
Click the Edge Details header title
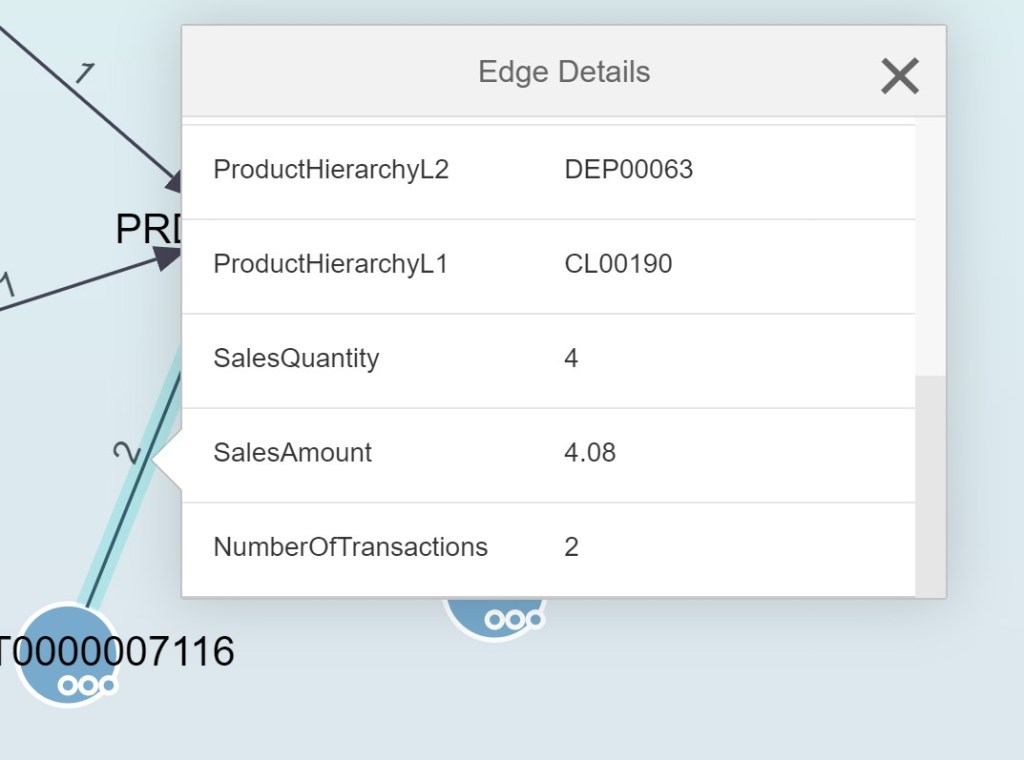[563, 72]
